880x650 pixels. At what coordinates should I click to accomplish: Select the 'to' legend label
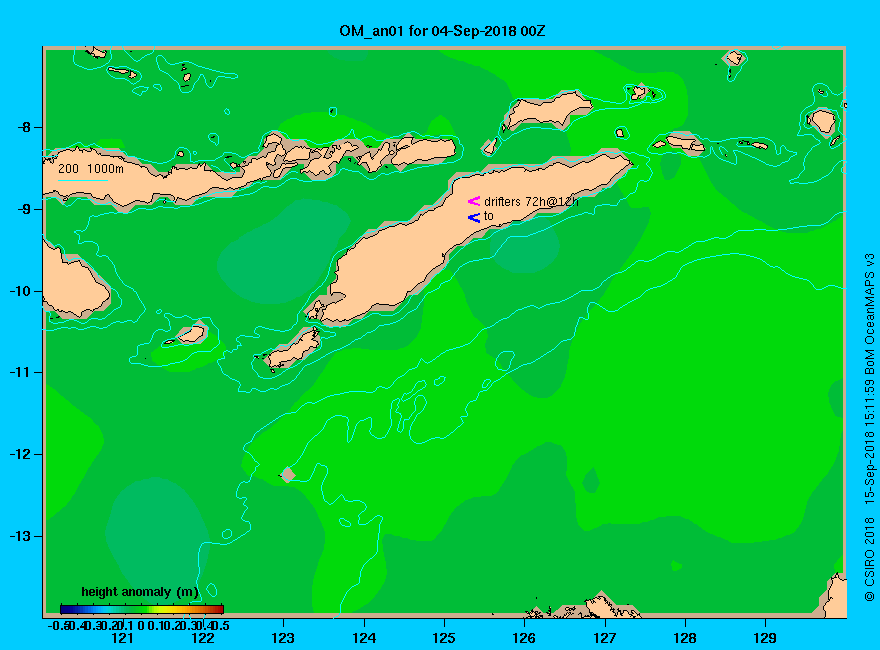[x=488, y=216]
